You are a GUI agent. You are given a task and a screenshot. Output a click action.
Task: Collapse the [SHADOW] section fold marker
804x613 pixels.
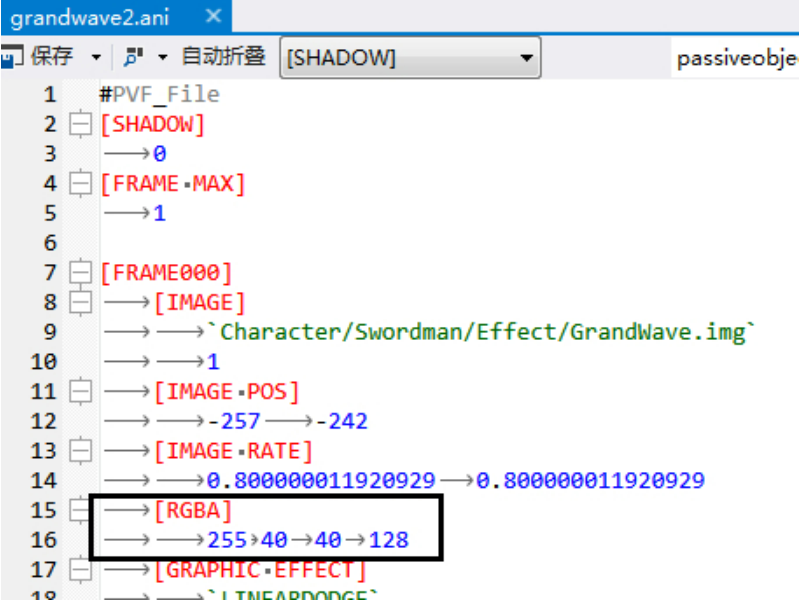click(79, 125)
